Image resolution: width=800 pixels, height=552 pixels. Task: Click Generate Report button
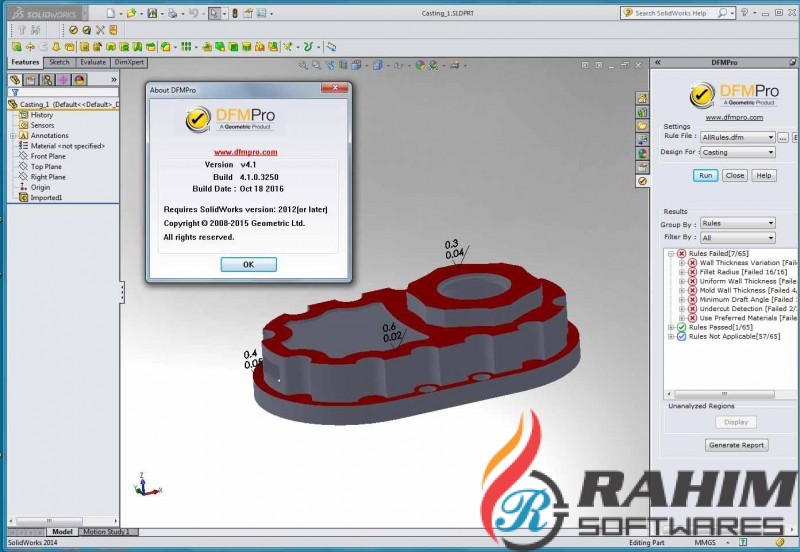point(736,445)
